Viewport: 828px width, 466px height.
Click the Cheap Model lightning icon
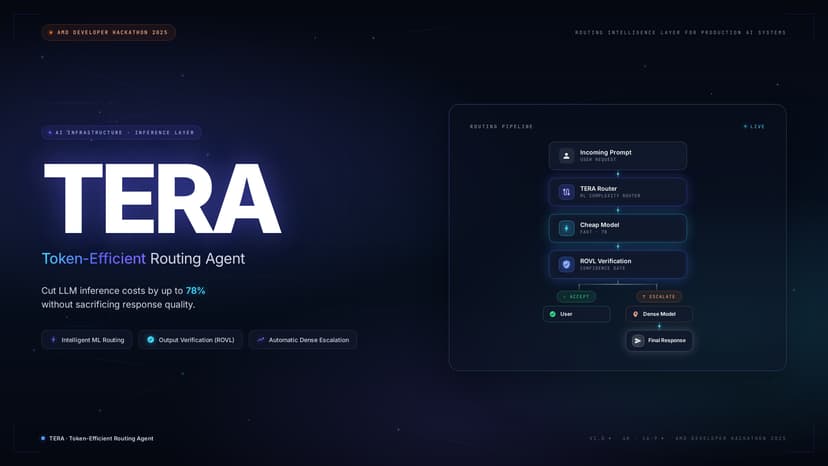[566, 228]
